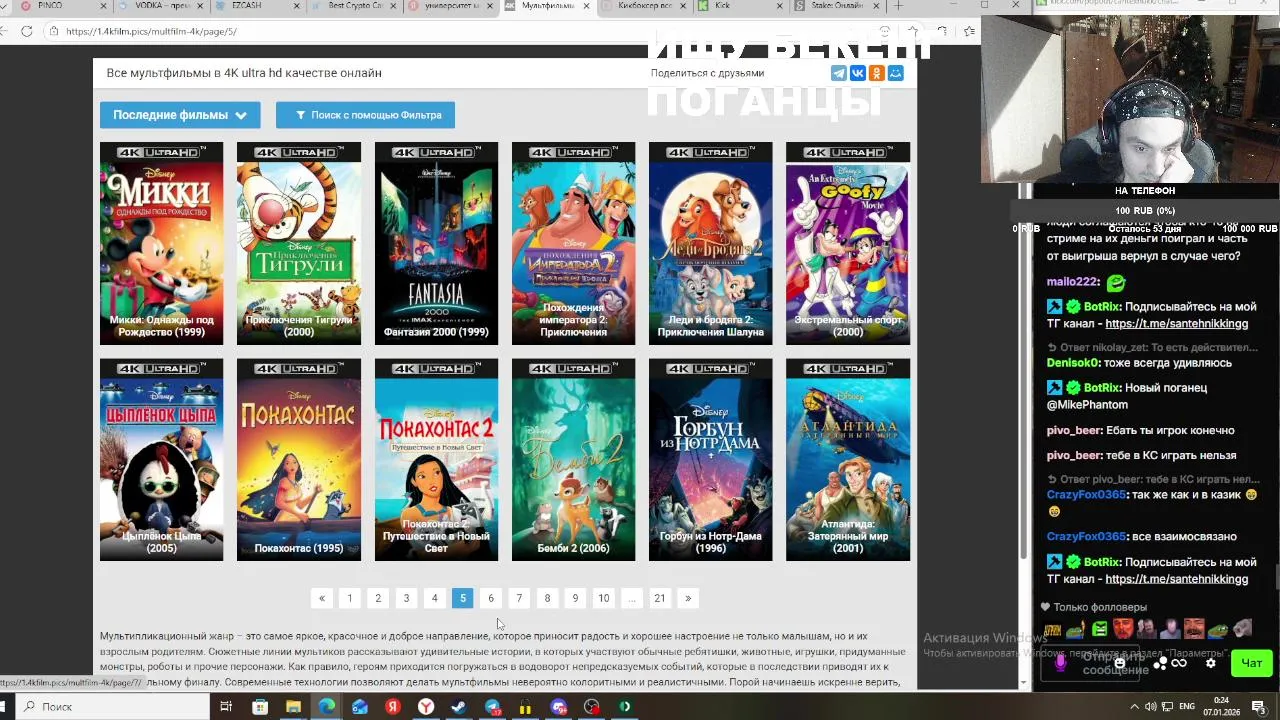Open Steam from the taskbar

[459, 707]
